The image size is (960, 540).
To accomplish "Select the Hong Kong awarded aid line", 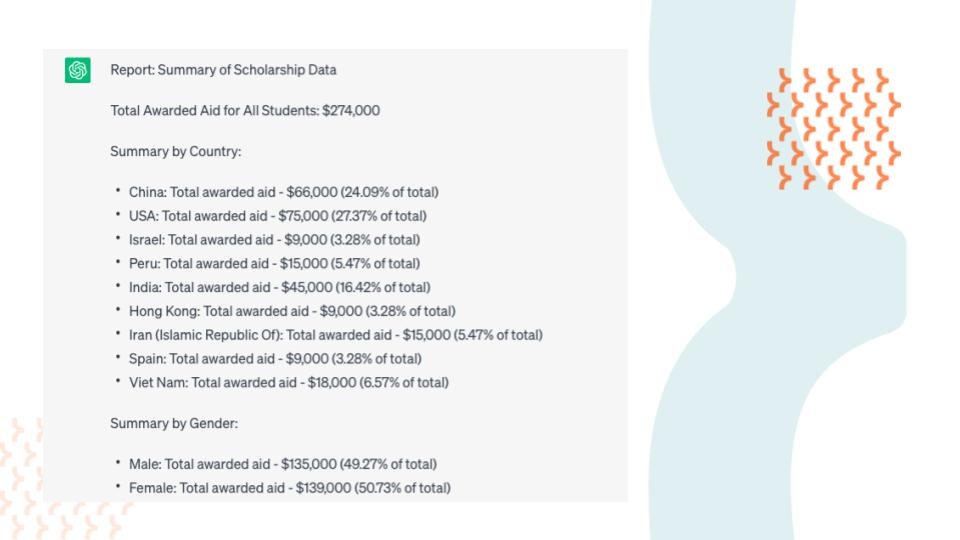I will (292, 311).
